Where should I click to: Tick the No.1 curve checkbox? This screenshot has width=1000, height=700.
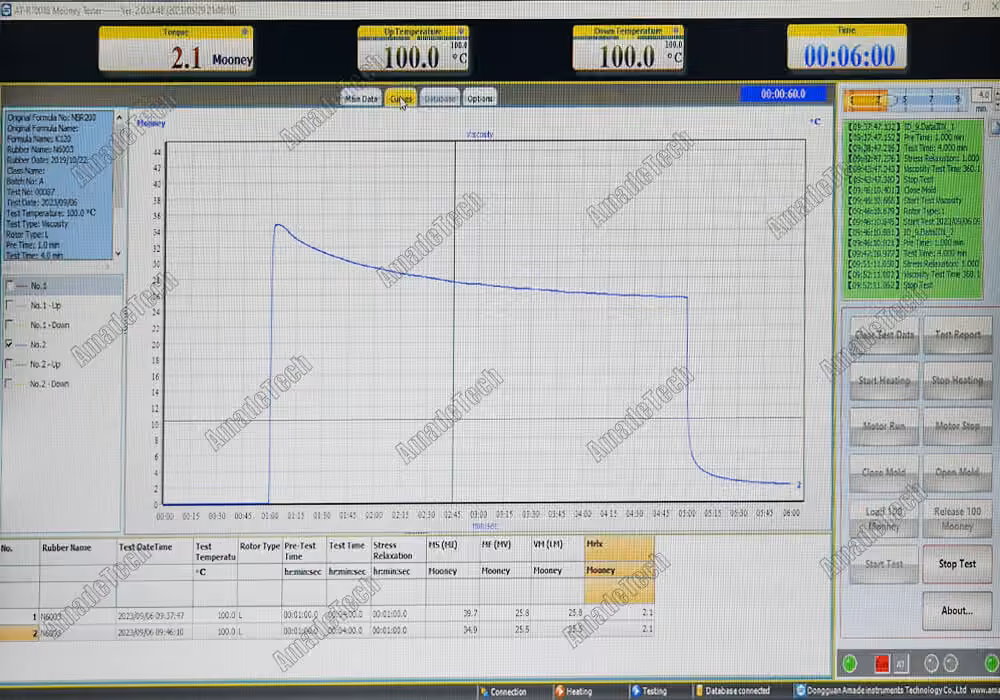pyautogui.click(x=10, y=285)
